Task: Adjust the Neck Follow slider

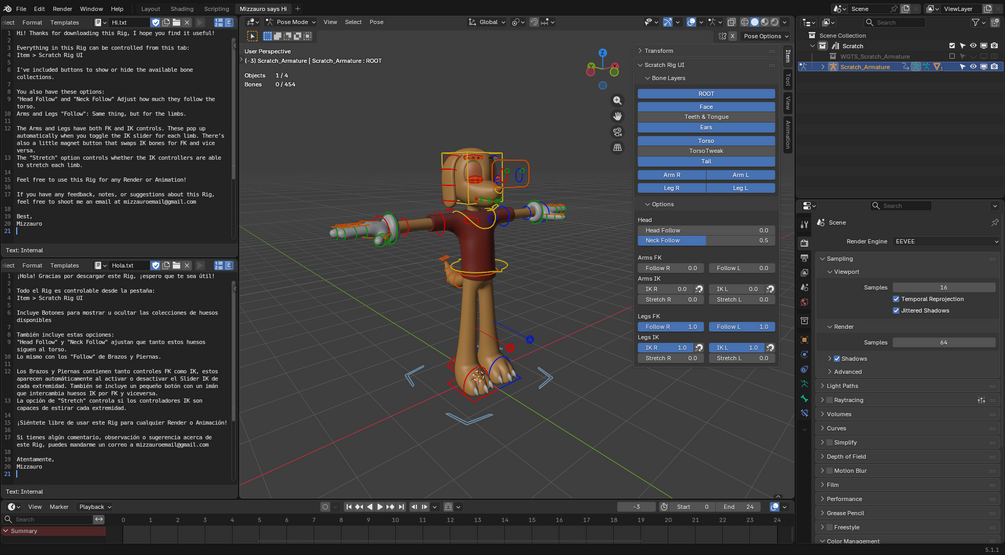Action: pyautogui.click(x=706, y=240)
